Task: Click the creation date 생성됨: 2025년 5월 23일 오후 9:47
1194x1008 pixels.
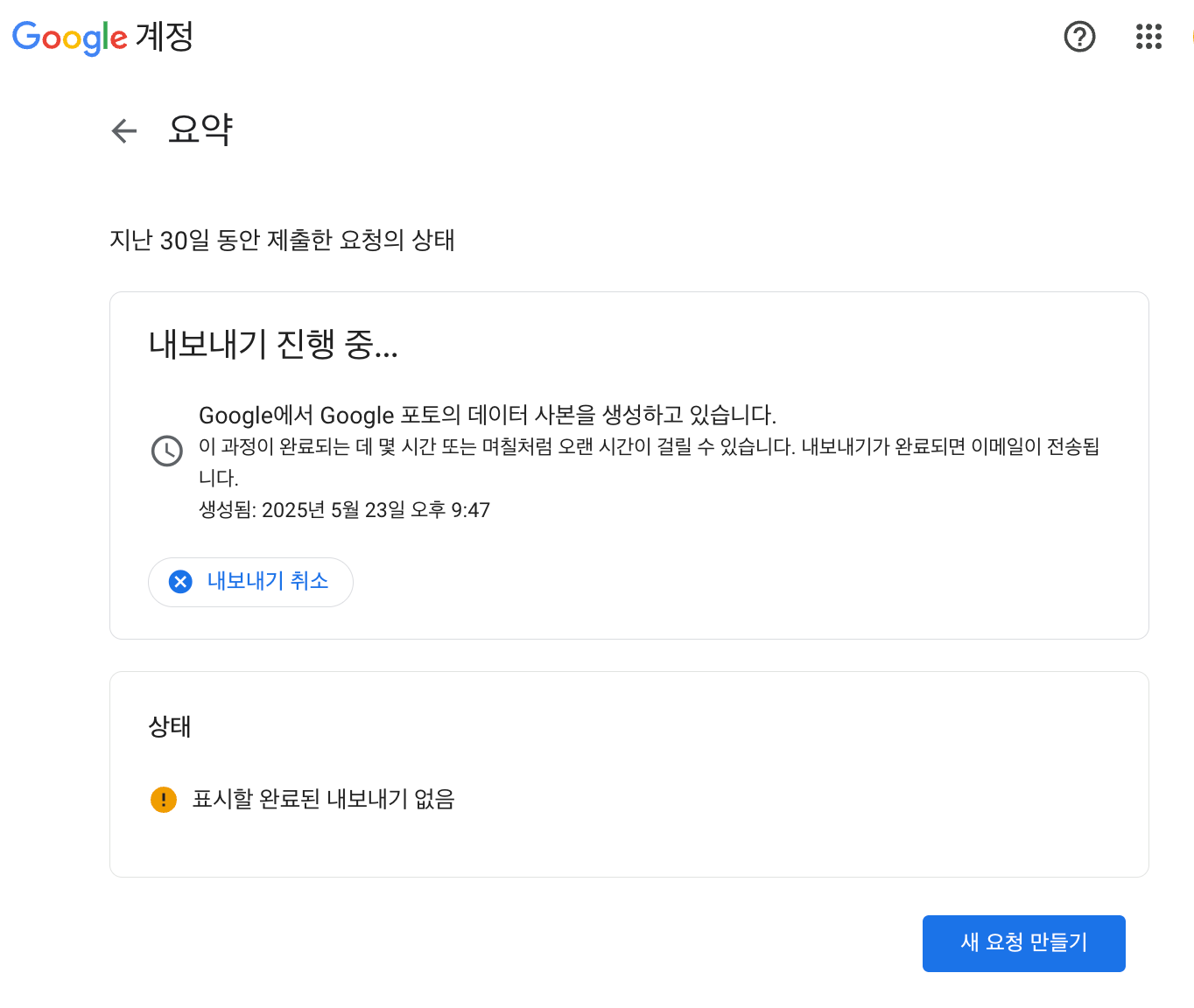Action: click(344, 510)
